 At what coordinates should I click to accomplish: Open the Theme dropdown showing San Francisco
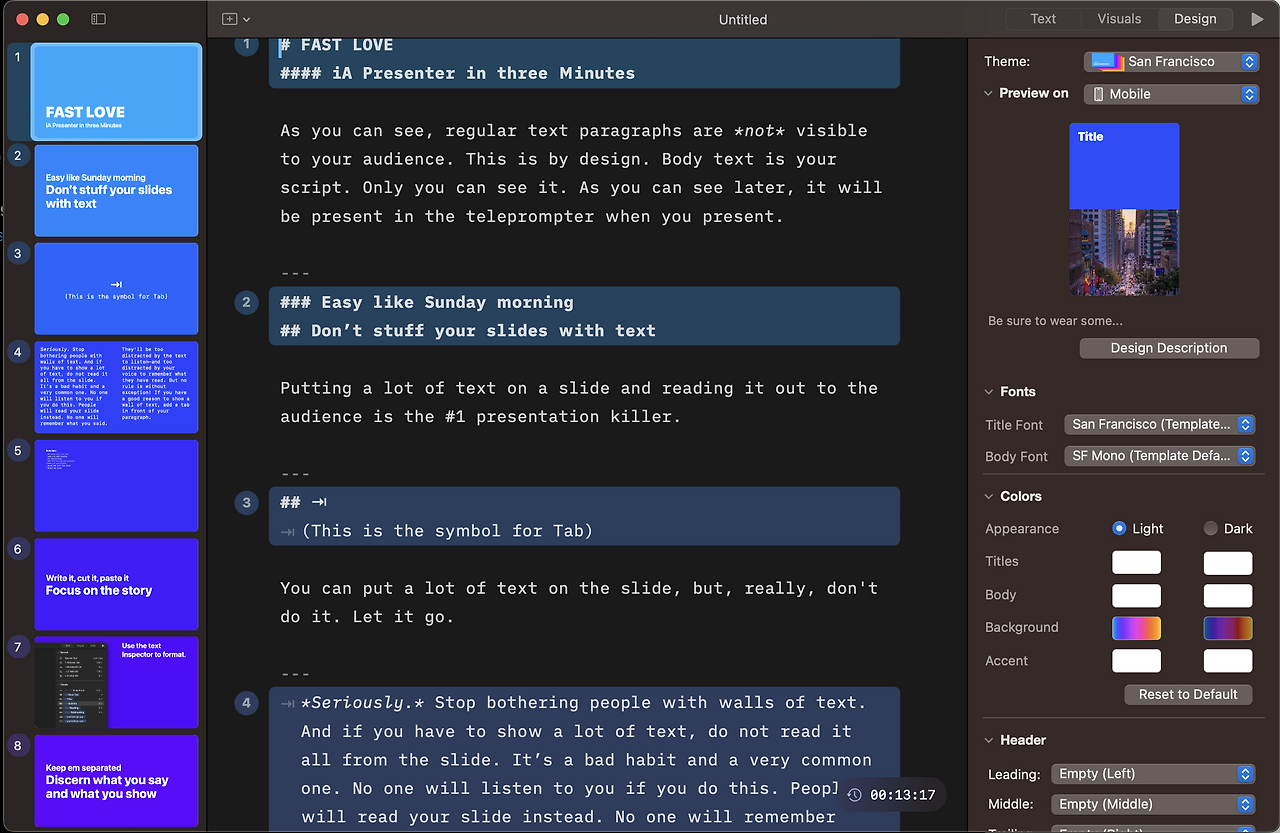pyautogui.click(x=1171, y=62)
